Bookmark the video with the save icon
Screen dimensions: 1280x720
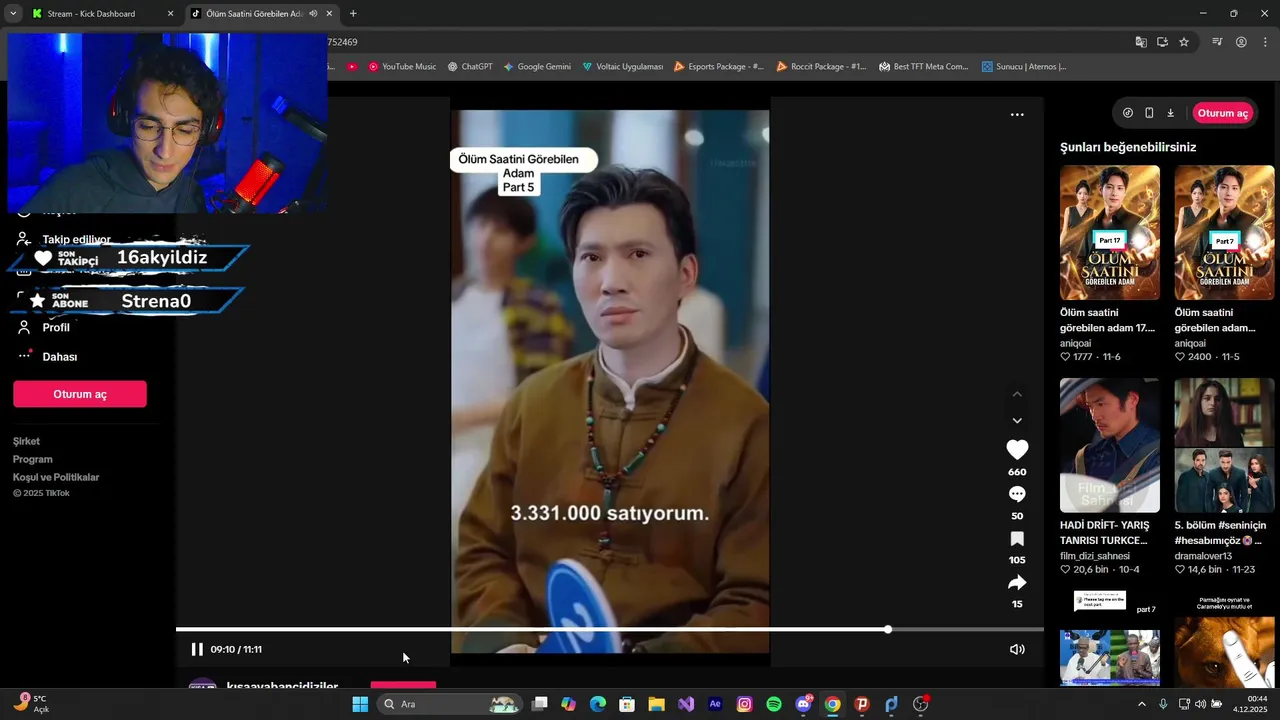(x=1017, y=539)
